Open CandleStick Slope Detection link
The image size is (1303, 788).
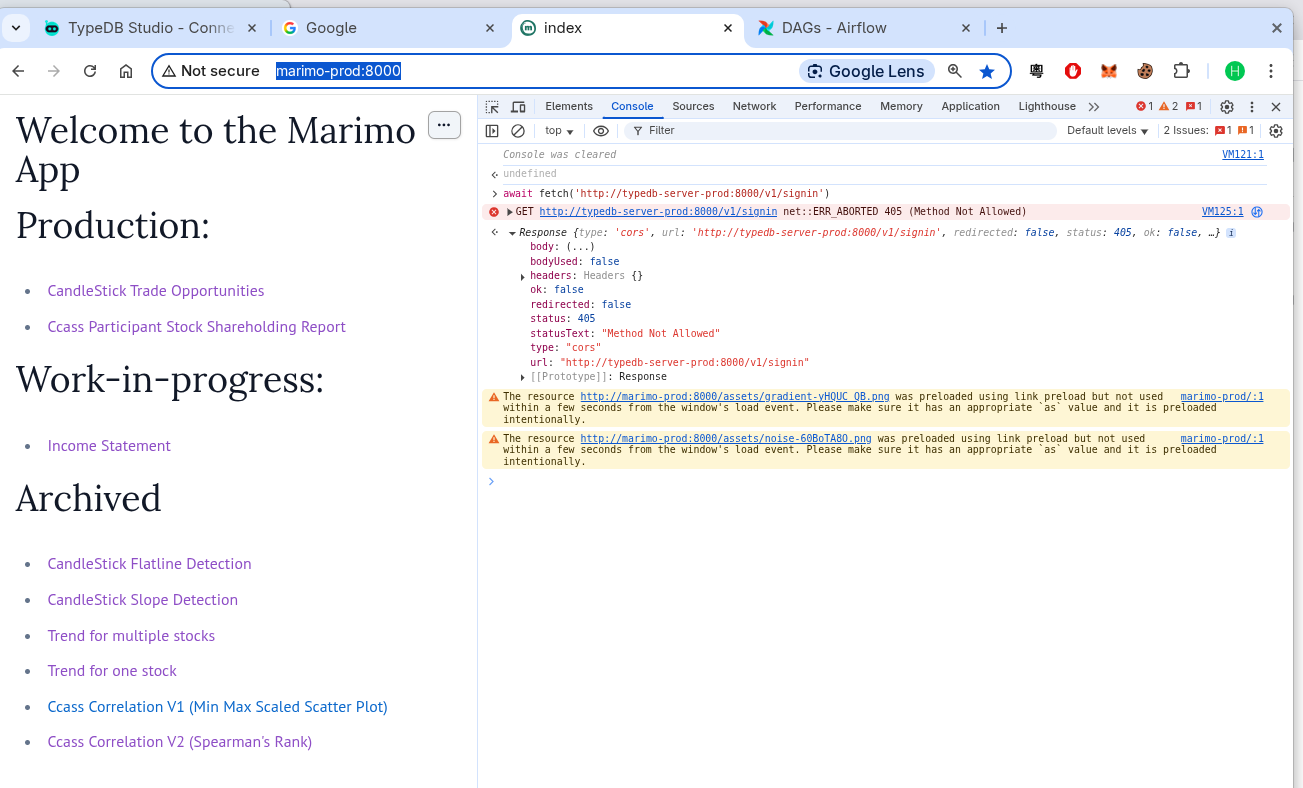click(x=142, y=600)
